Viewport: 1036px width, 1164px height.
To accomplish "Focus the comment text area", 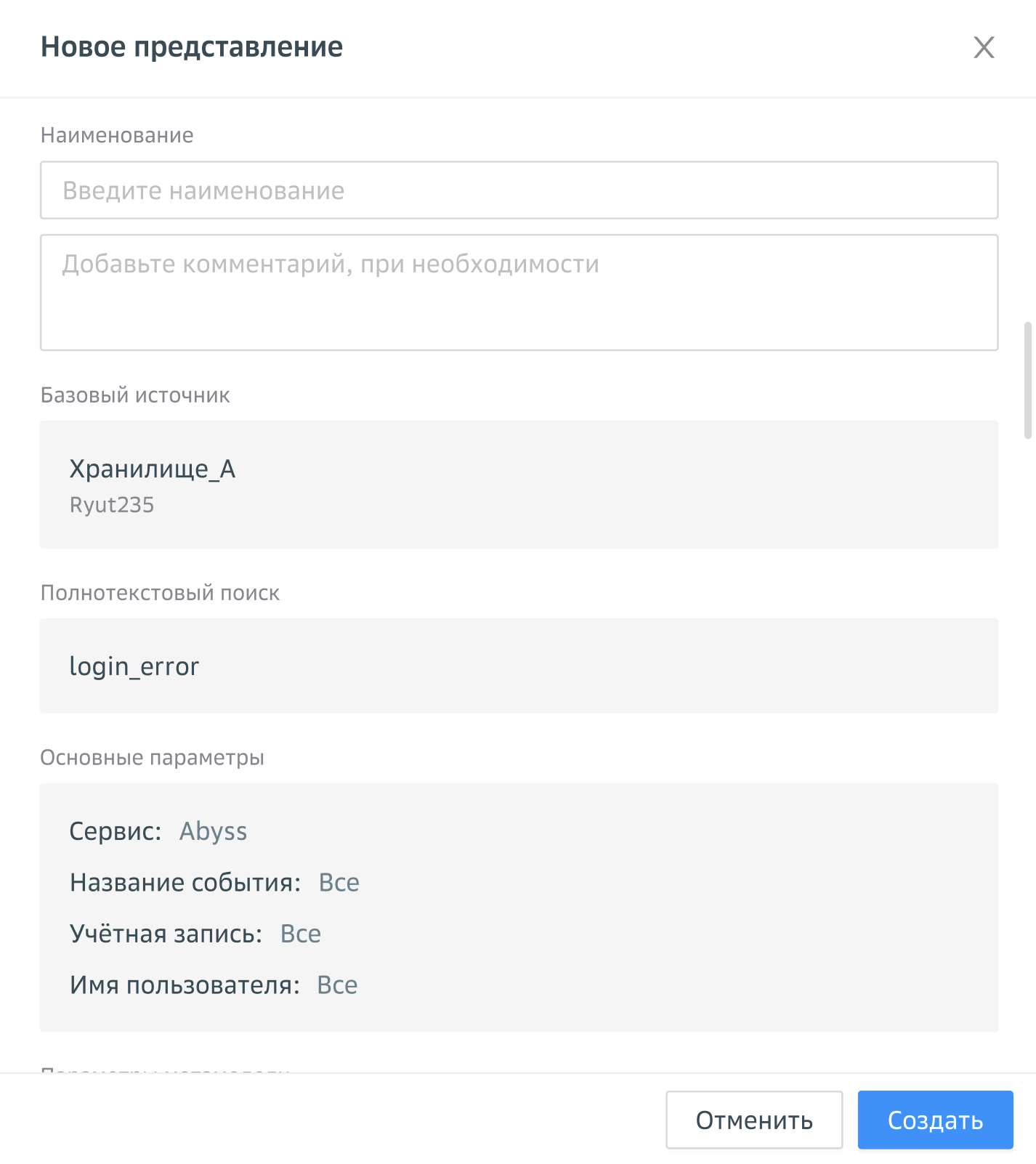I will tap(519, 292).
